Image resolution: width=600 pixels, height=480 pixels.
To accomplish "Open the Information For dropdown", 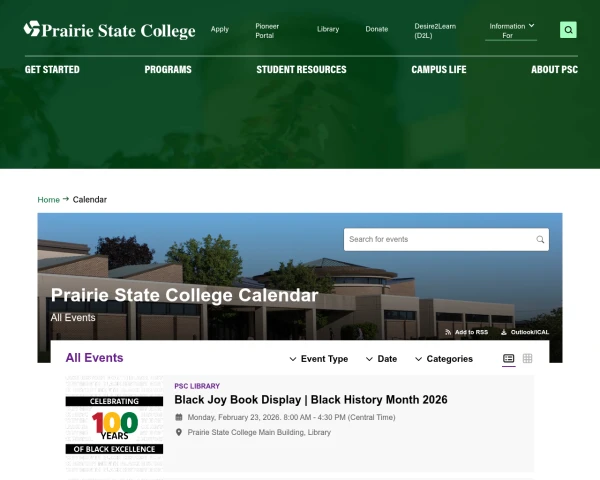I will pyautogui.click(x=511, y=31).
